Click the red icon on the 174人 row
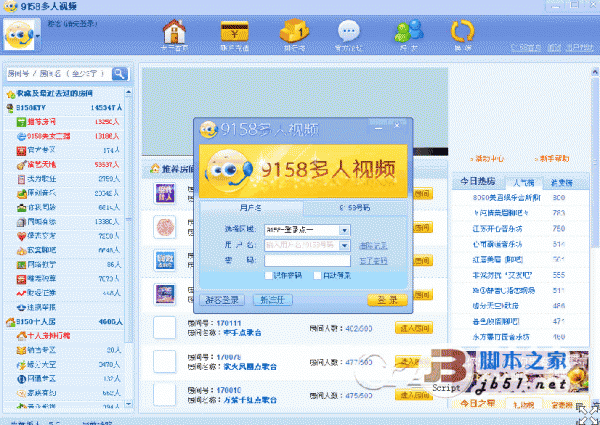This screenshot has width=600, height=425. point(21,151)
